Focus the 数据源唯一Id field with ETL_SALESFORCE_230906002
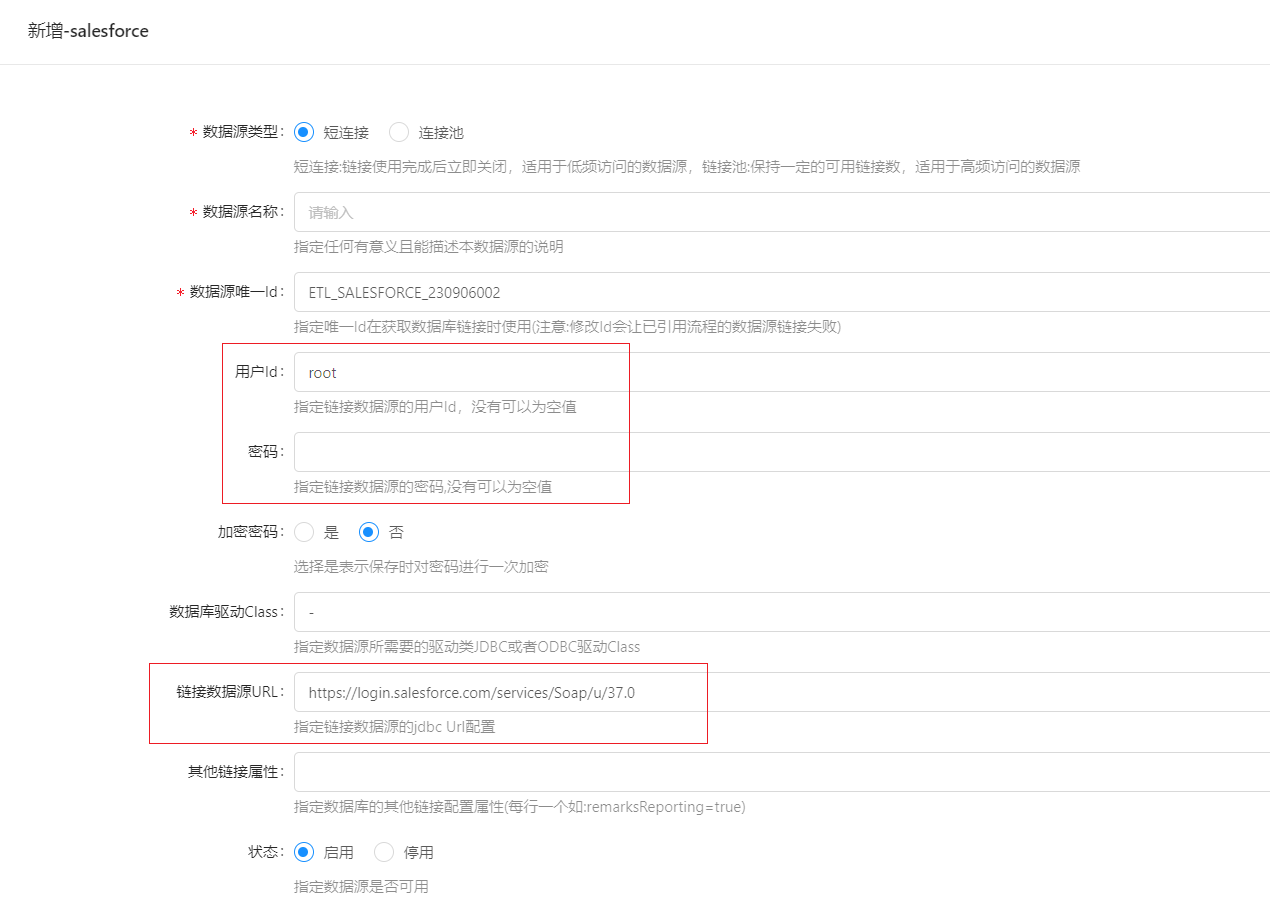1270x912 pixels. tap(780, 292)
